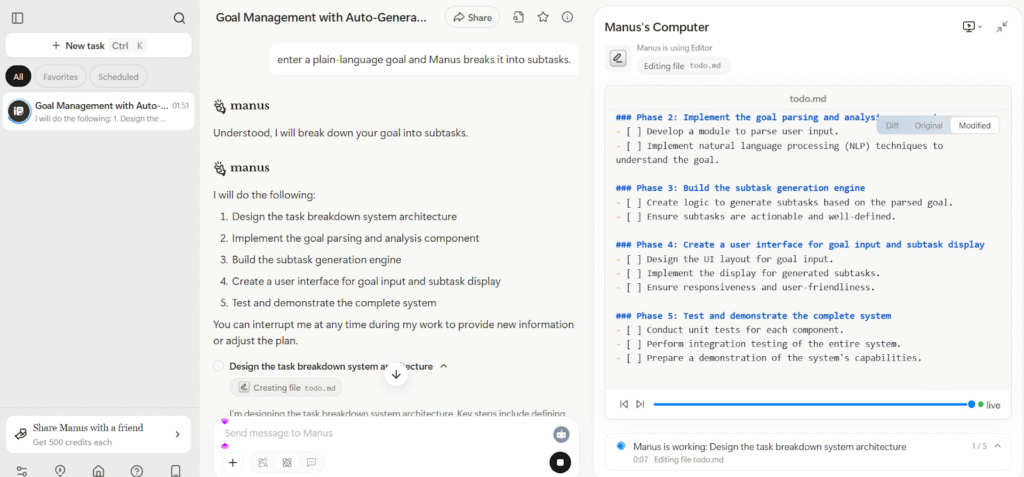The height and width of the screenshot is (477, 1024).
Task: Click the lightbulb knowledge icon at bottom
Action: point(61,470)
